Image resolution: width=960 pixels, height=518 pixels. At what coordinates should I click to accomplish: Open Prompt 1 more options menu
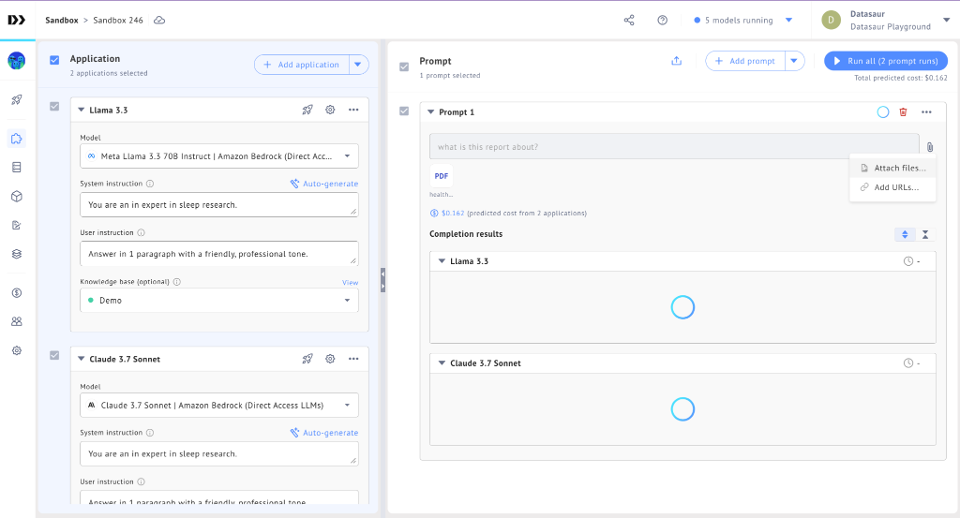[926, 112]
